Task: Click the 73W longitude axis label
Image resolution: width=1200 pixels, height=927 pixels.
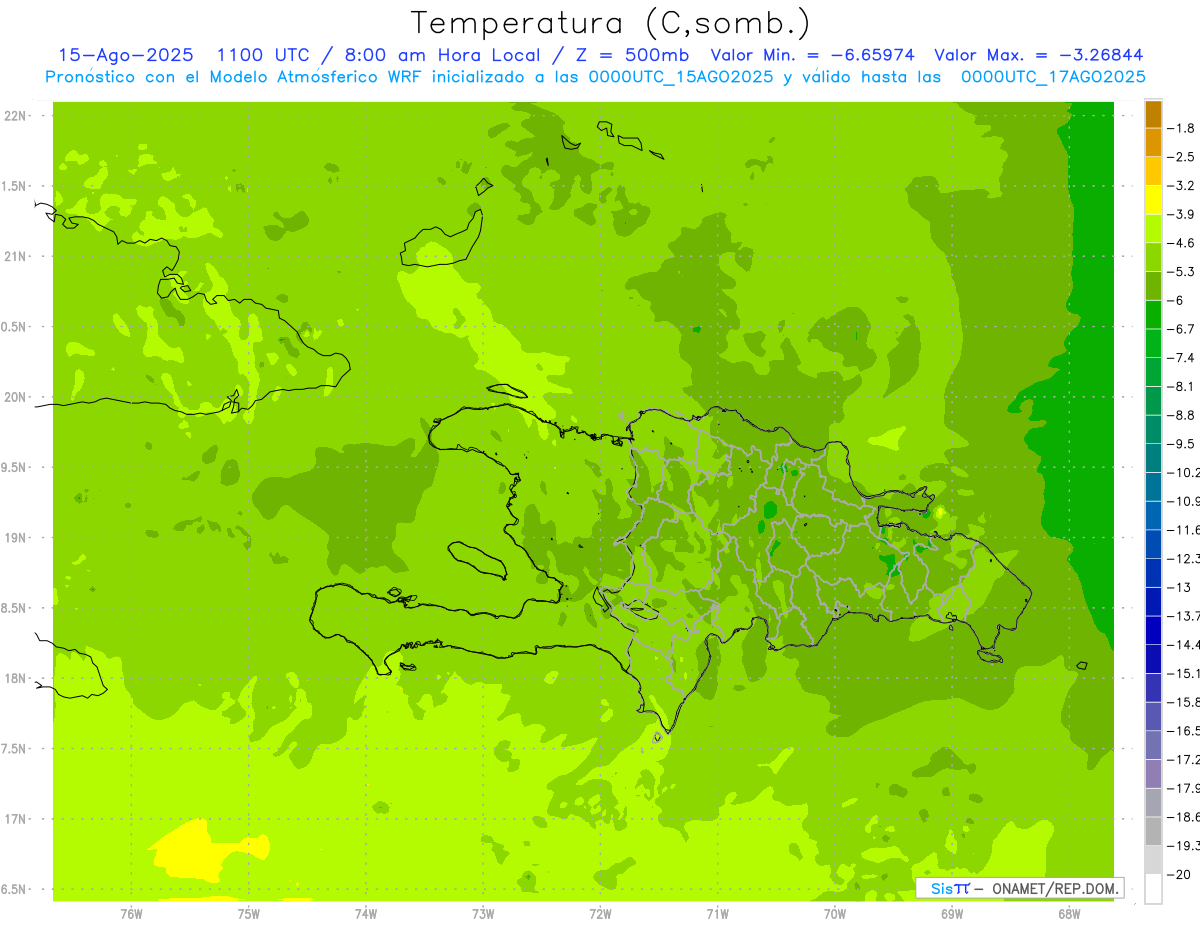Action: pyautogui.click(x=483, y=913)
